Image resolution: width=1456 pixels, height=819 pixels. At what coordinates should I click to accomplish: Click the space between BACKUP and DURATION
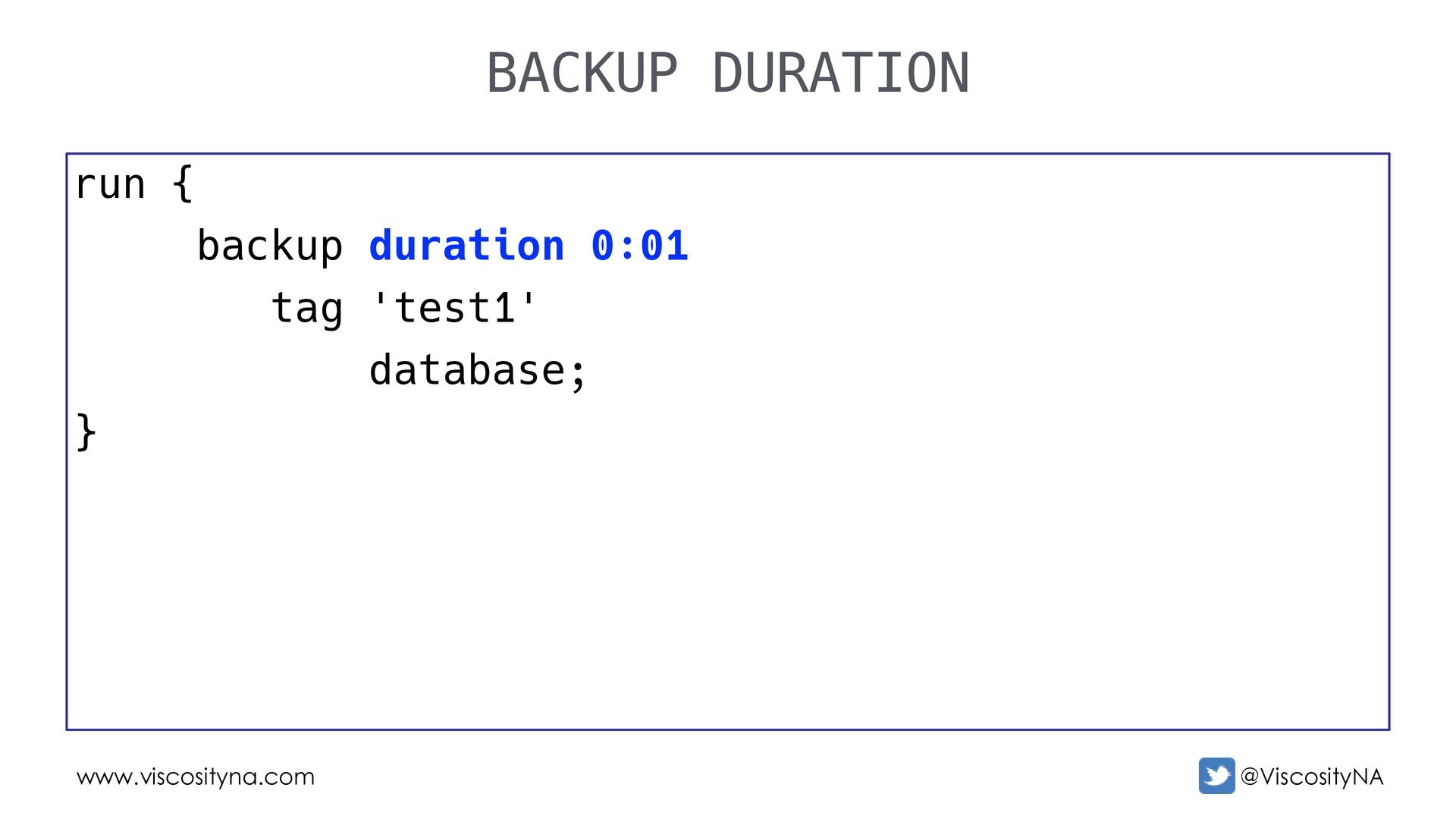694,74
